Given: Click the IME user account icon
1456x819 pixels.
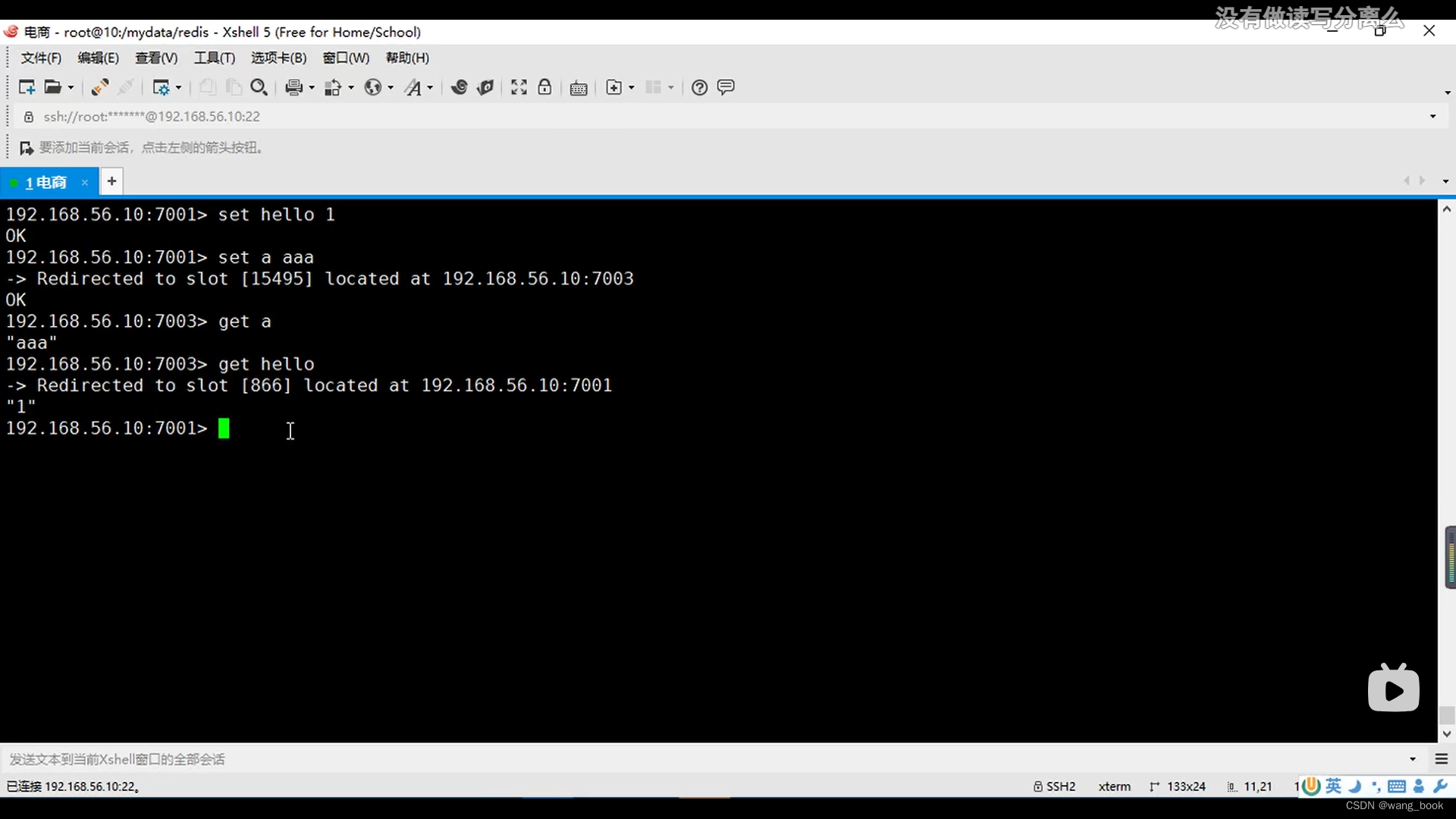Looking at the screenshot, I should [x=1419, y=786].
